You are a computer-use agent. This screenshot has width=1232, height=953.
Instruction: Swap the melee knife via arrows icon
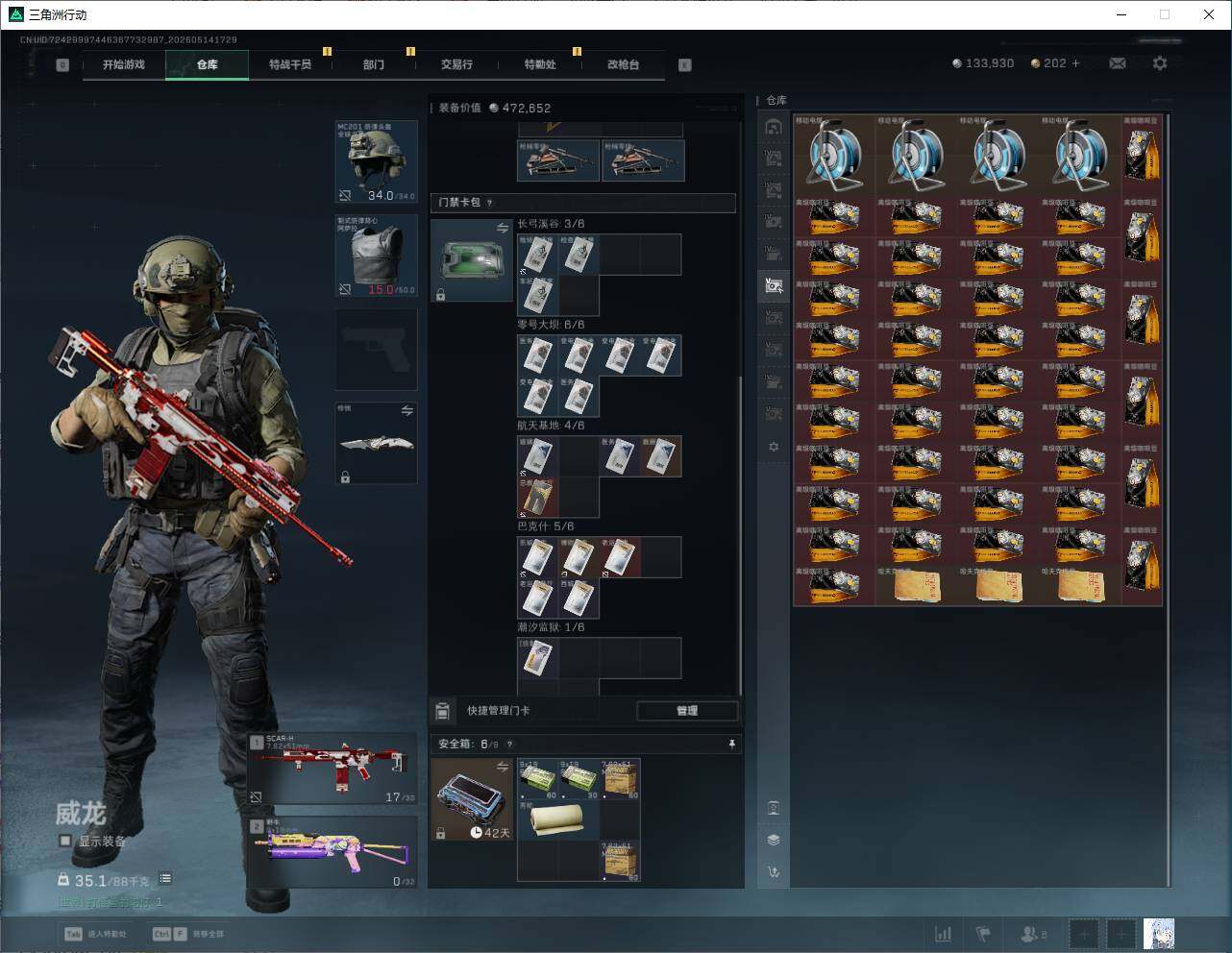tap(407, 411)
